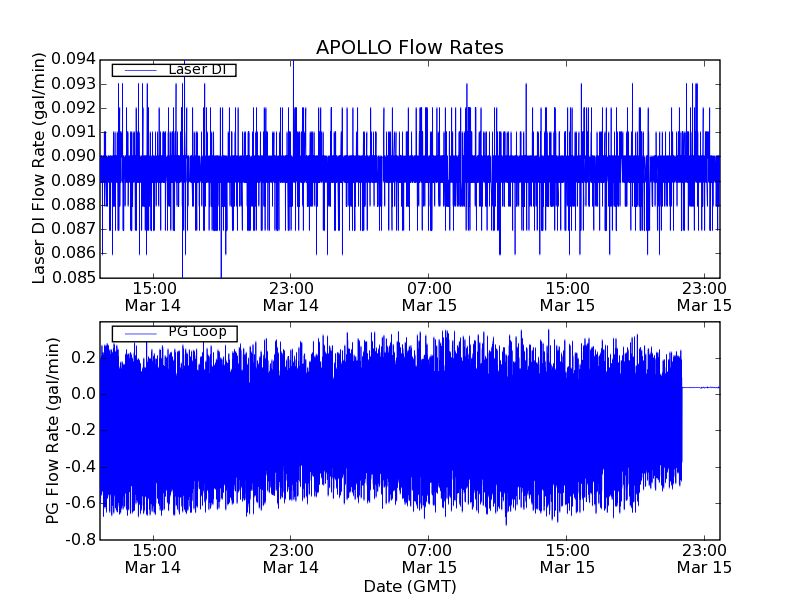Viewport: 800px width, 600px height.
Task: Select the "Laser DI" legend label
Action: pos(195,70)
